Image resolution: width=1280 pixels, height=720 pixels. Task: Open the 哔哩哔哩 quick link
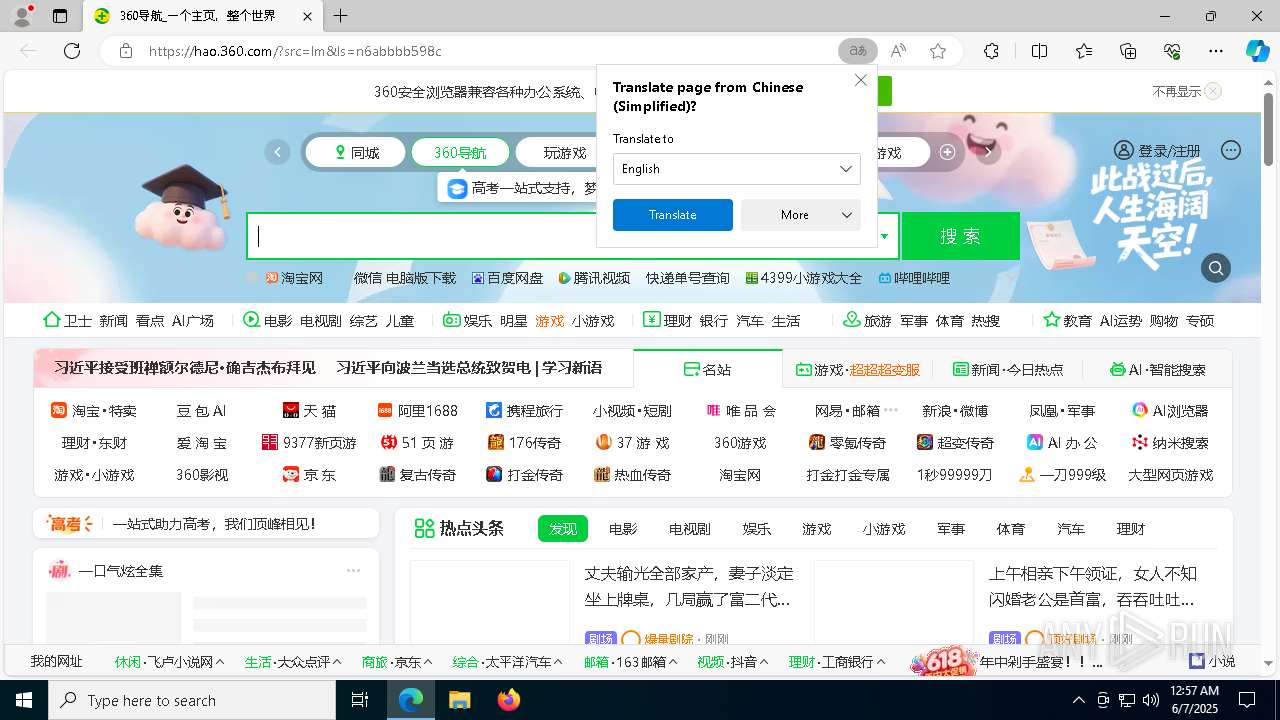click(x=914, y=278)
